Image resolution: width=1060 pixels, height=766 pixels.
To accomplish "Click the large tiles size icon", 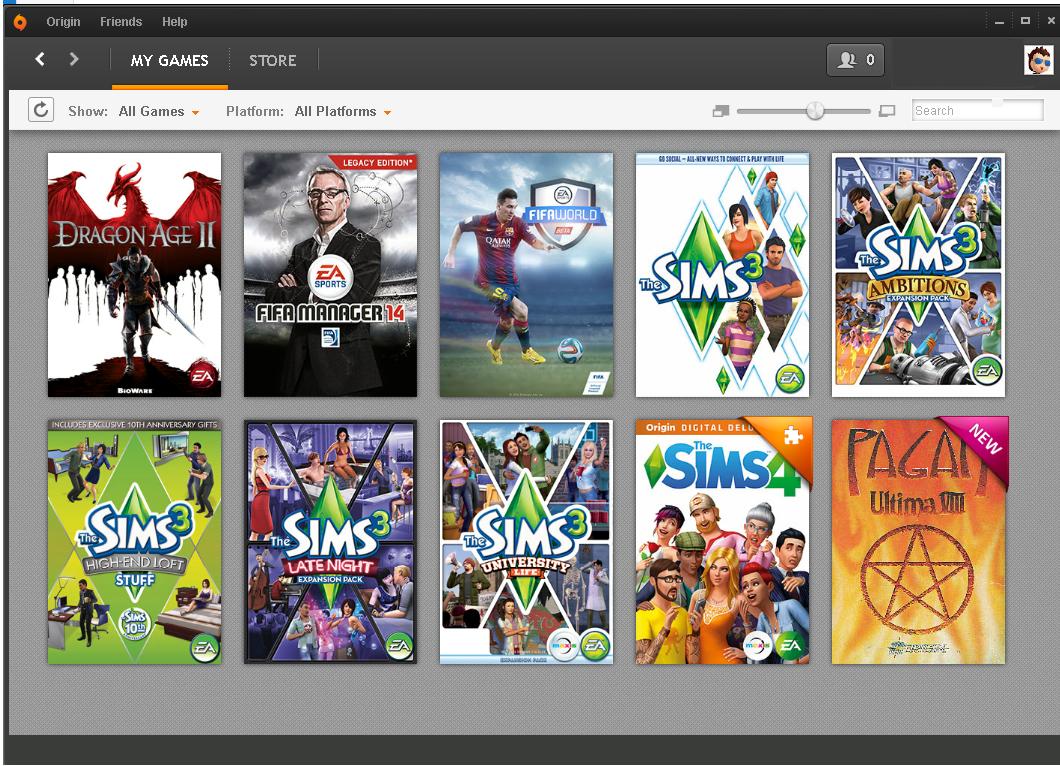I will (887, 111).
